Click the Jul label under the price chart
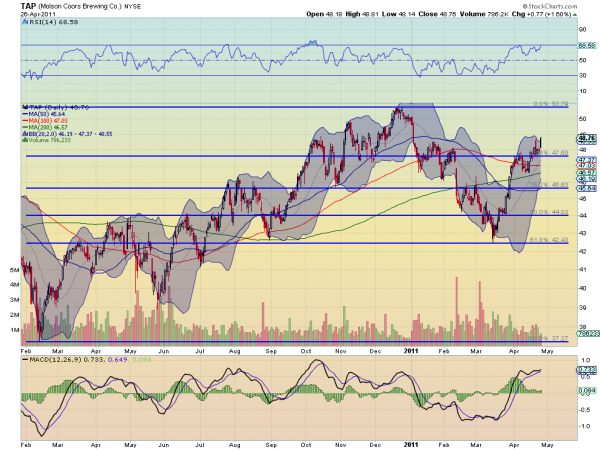This screenshot has height=450, width=600. coord(200,351)
